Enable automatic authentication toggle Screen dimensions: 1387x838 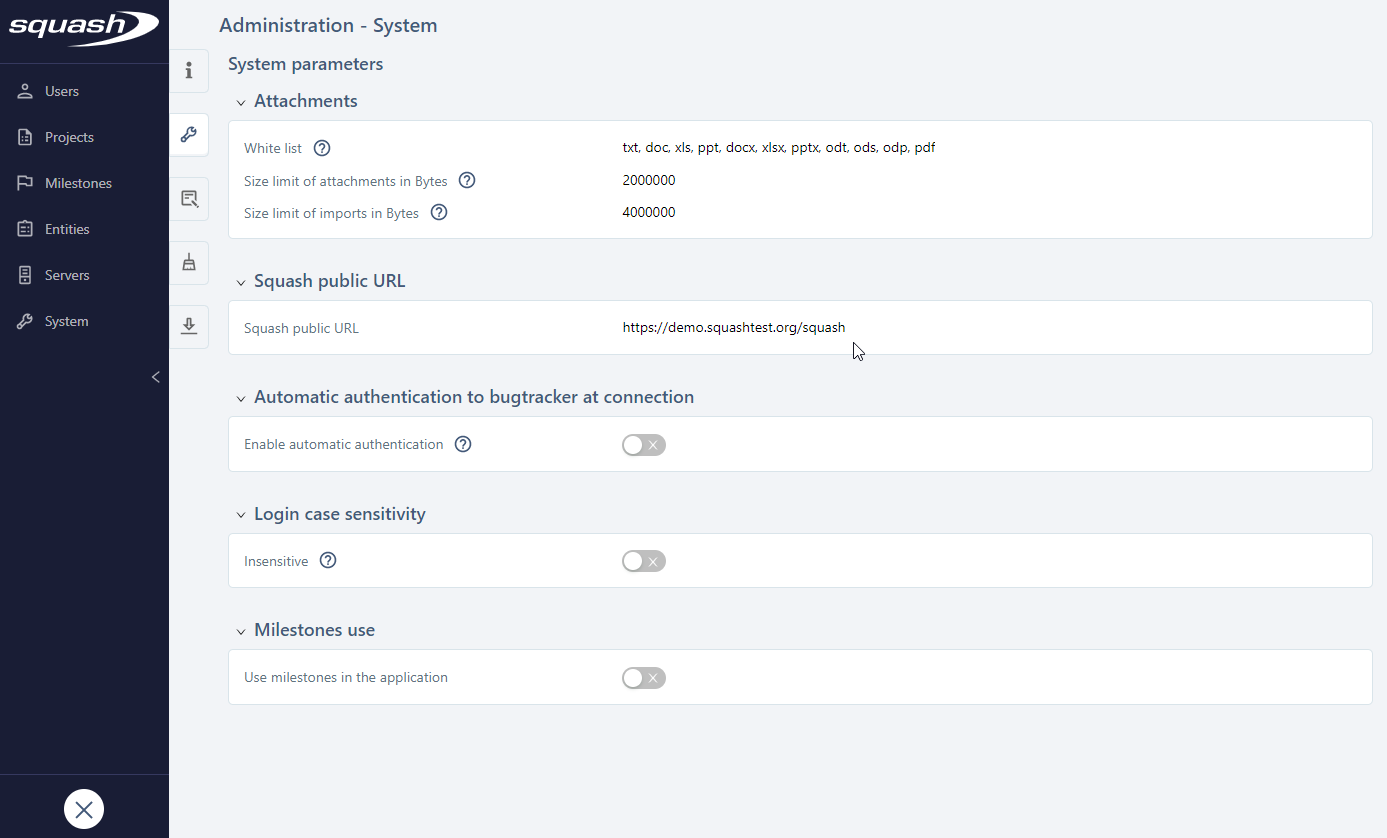click(643, 445)
